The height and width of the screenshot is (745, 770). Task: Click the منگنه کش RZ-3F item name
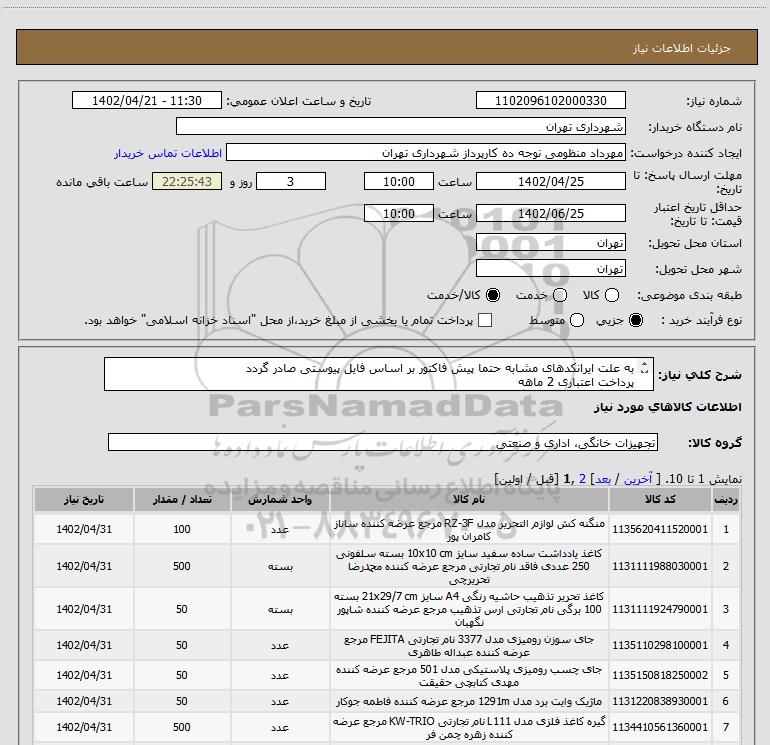click(x=469, y=529)
